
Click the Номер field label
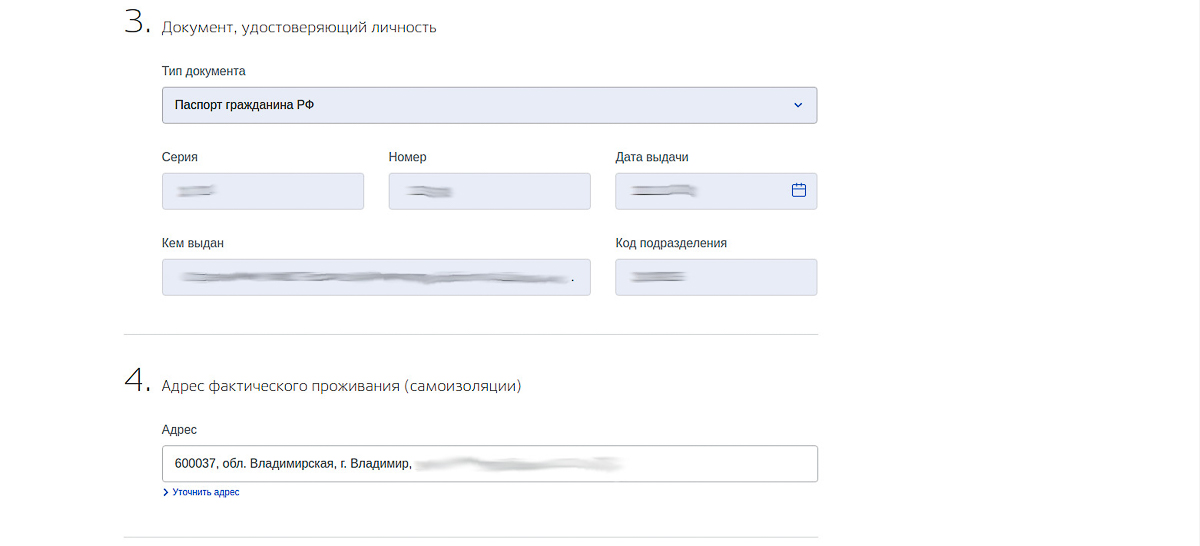pyautogui.click(x=407, y=157)
